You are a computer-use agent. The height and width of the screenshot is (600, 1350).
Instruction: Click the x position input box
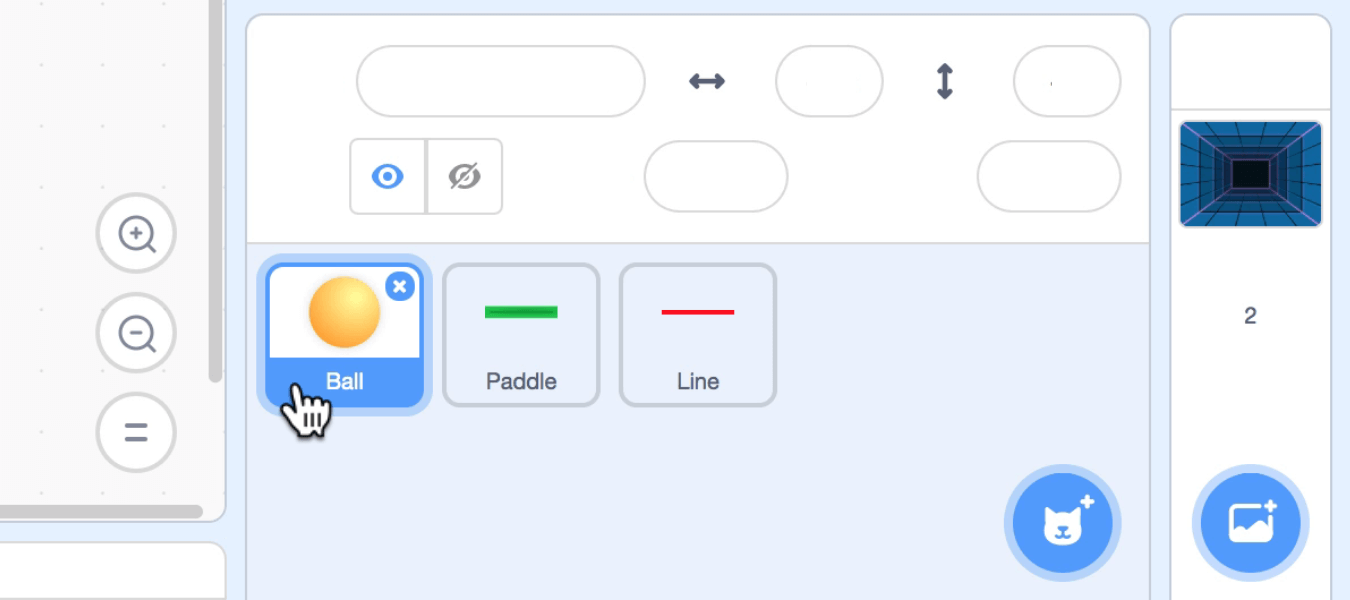[x=829, y=81]
